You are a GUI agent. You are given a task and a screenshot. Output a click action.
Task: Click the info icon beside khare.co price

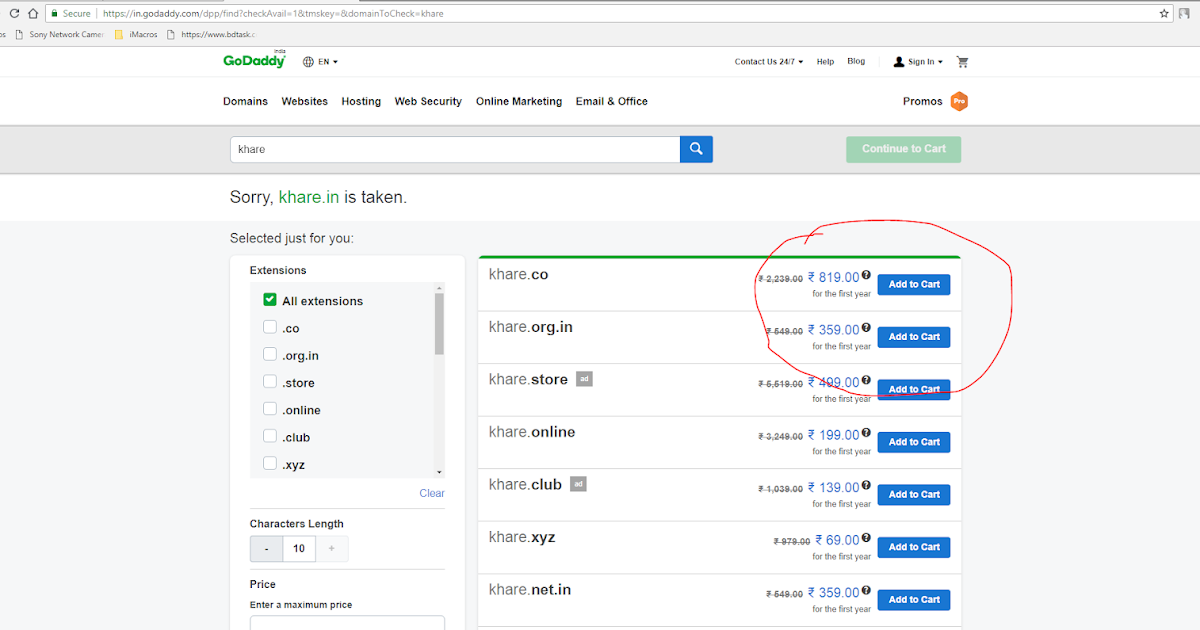866,274
